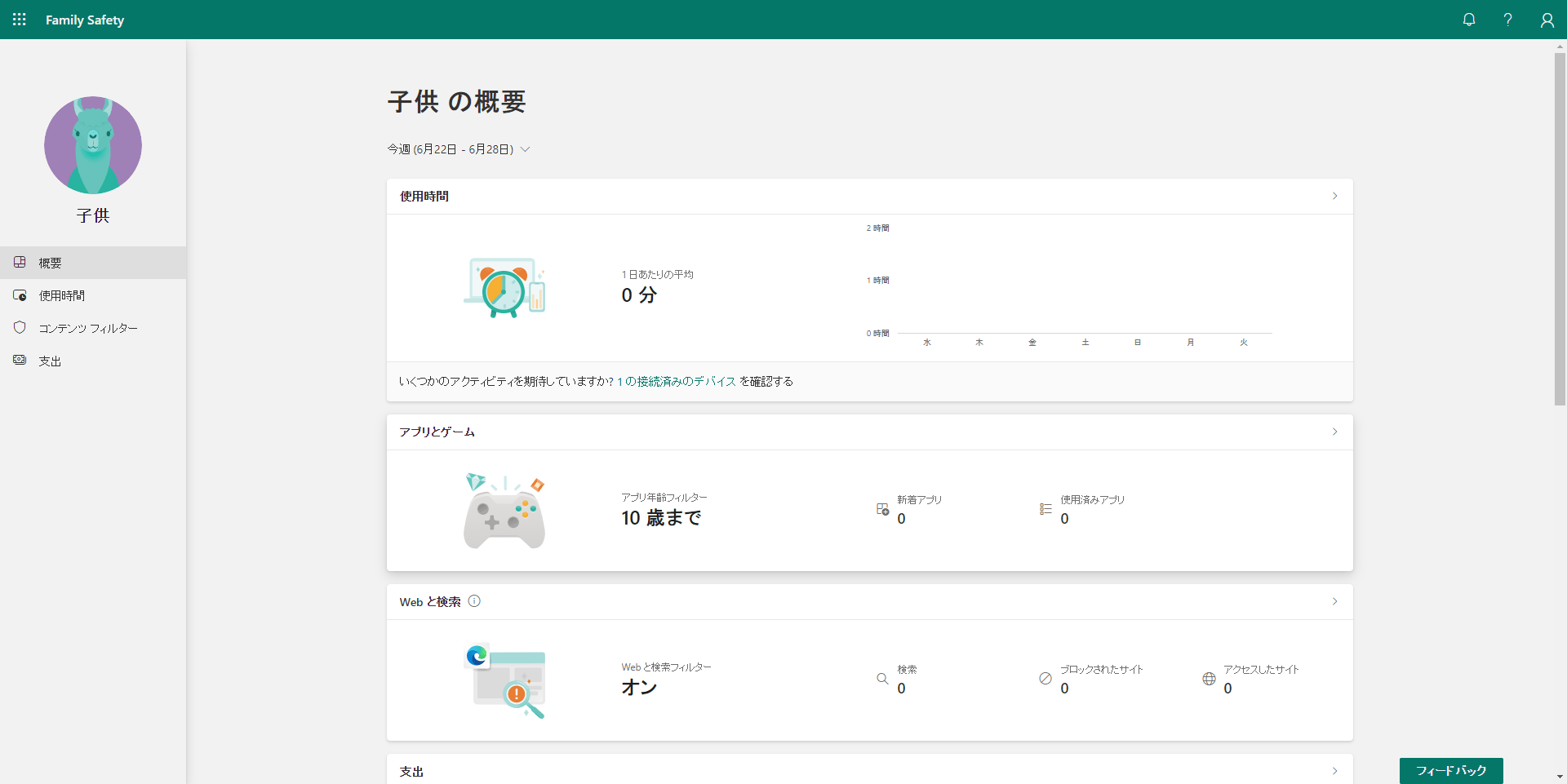This screenshot has width=1567, height=784.
Task: Click the 0 分 daily average value
Action: (x=639, y=295)
